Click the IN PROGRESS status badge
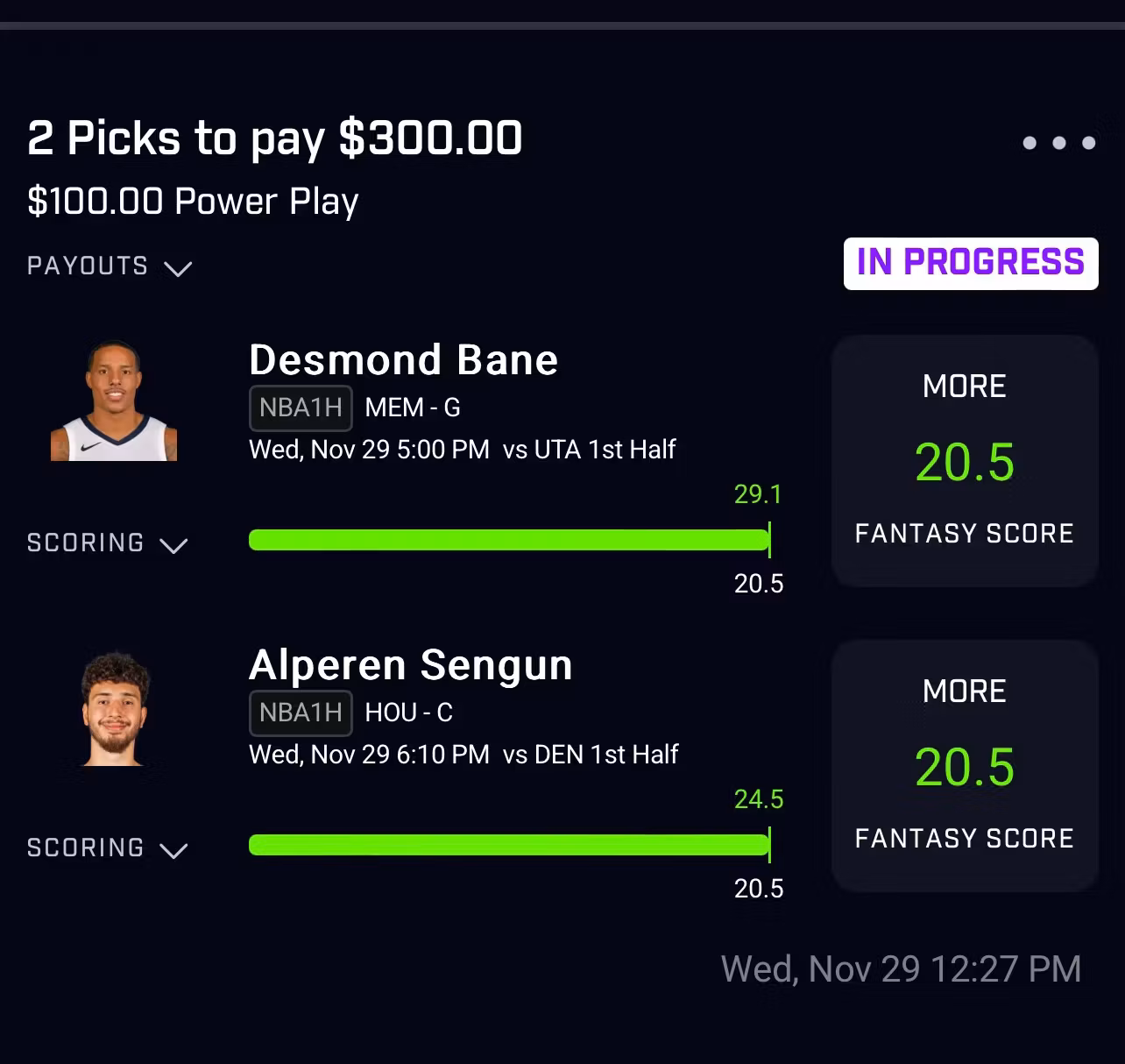The height and width of the screenshot is (1064, 1125). [x=970, y=263]
